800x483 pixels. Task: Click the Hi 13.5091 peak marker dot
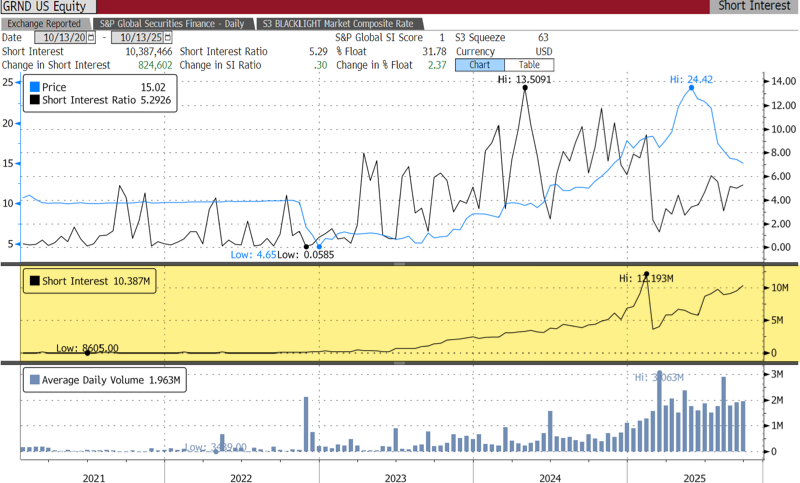525,87
